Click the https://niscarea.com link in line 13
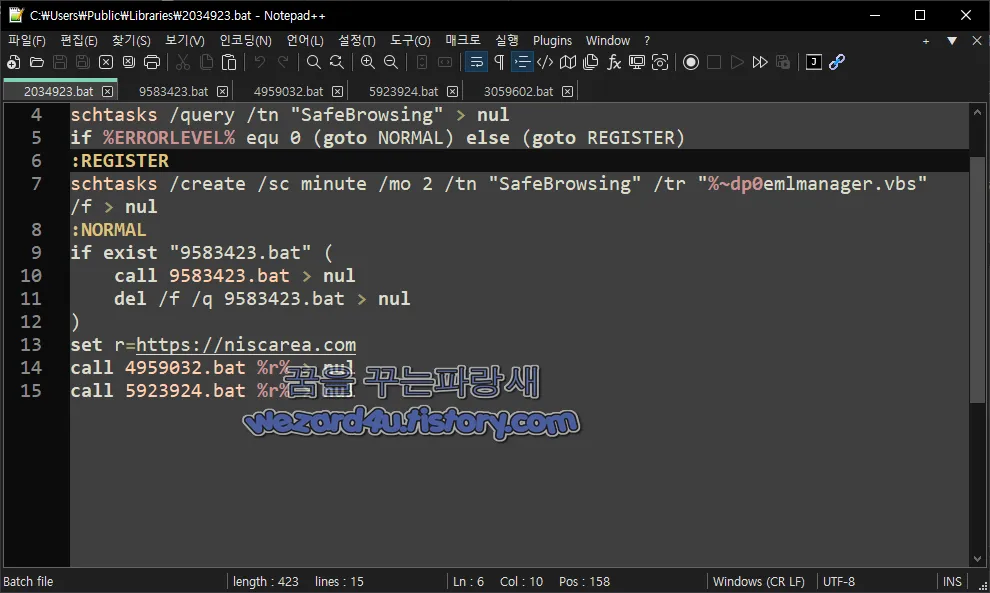 click(x=246, y=344)
